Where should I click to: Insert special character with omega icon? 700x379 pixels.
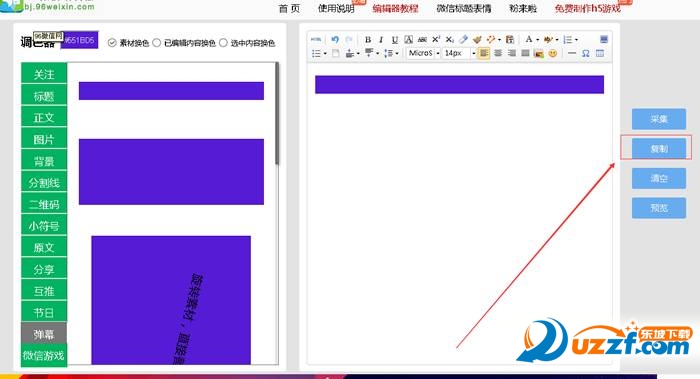pyautogui.click(x=586, y=54)
